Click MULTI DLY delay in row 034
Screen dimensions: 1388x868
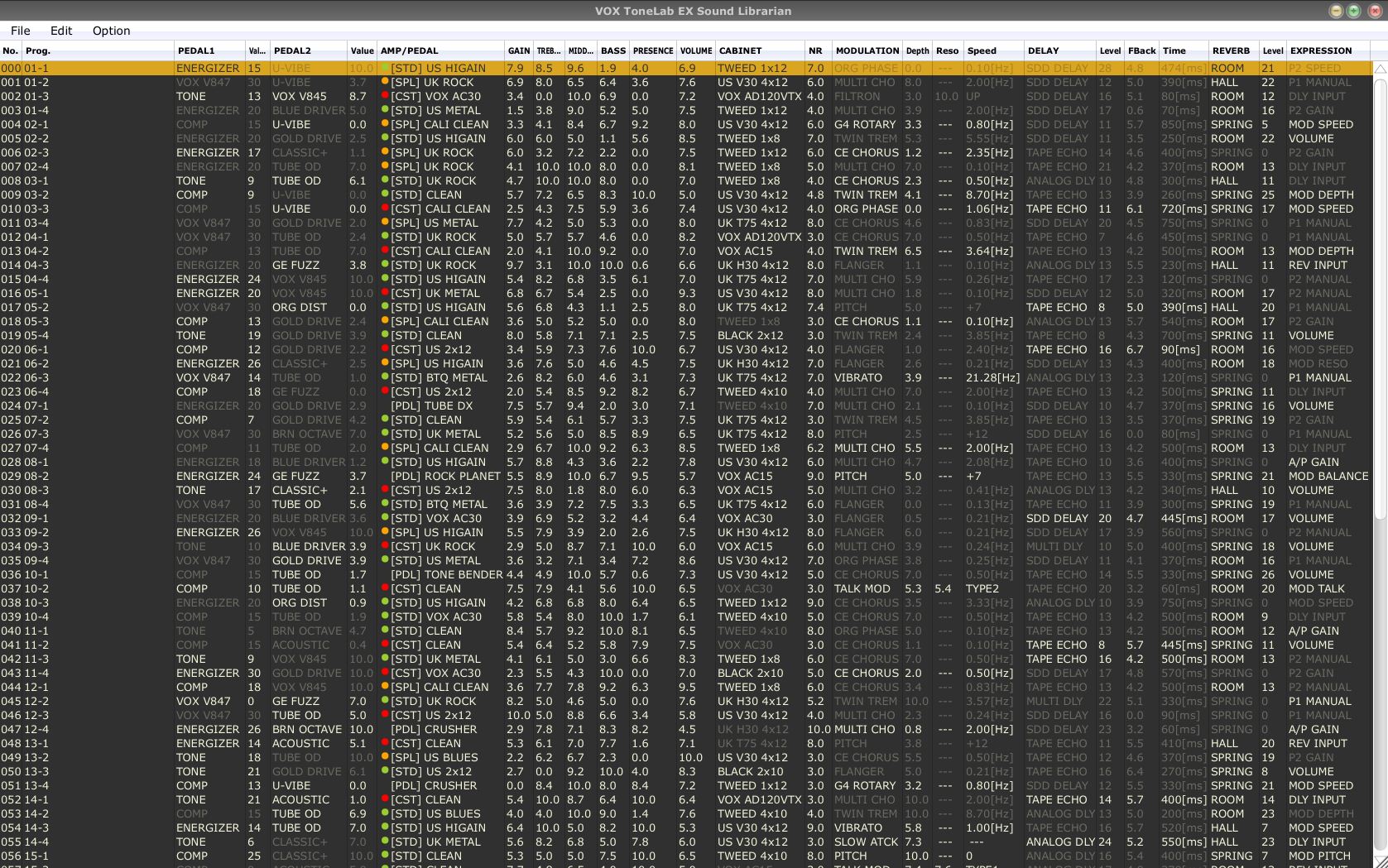tap(1054, 546)
